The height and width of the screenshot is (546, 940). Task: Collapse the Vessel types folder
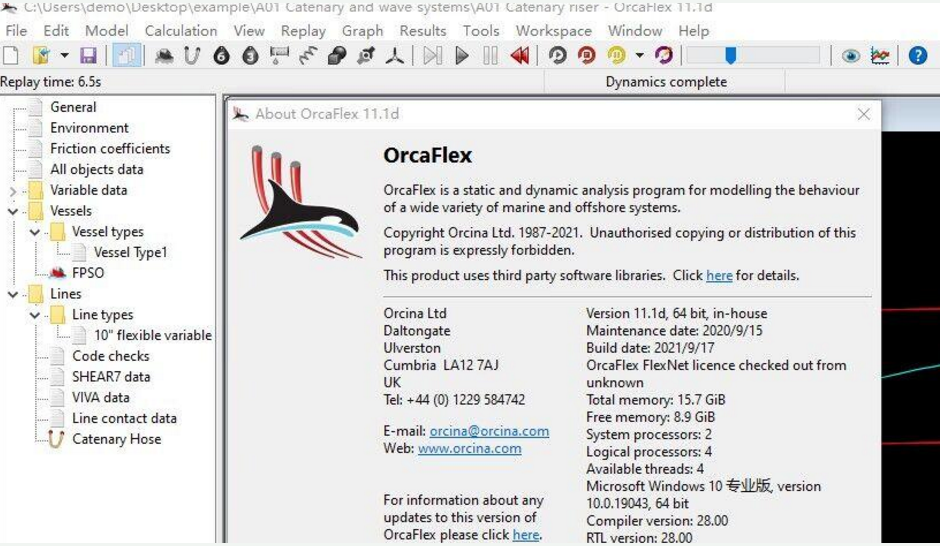pyautogui.click(x=35, y=232)
